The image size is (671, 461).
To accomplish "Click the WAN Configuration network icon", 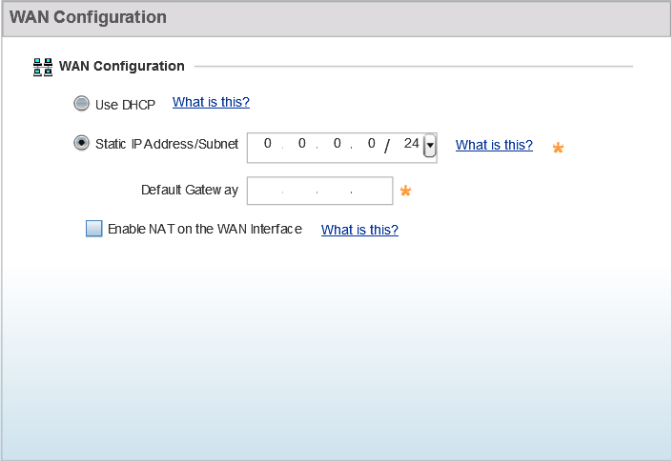I will [x=43, y=67].
